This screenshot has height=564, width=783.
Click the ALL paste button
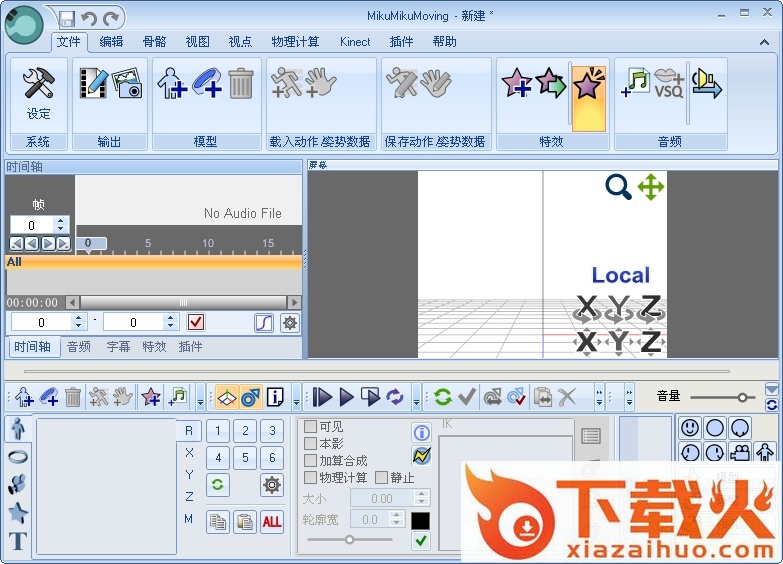272,522
